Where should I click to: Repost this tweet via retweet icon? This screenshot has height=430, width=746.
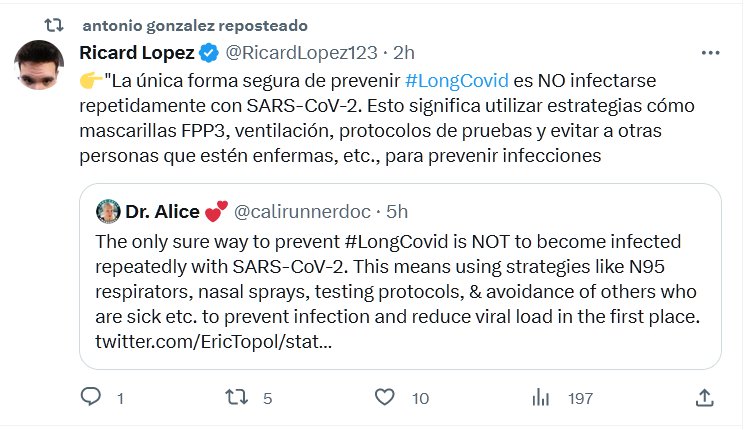pyautogui.click(x=236, y=397)
